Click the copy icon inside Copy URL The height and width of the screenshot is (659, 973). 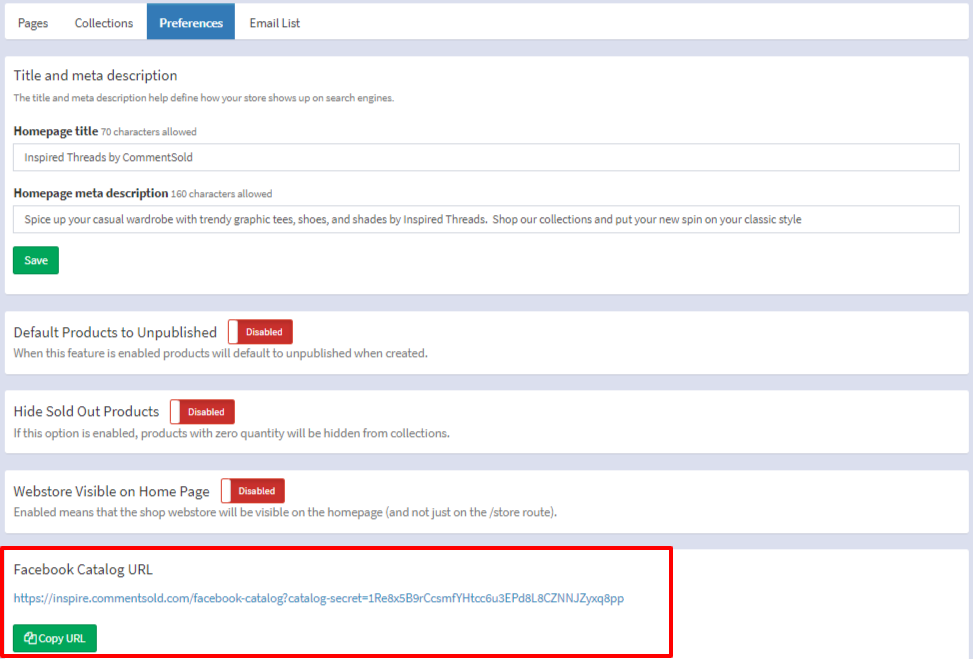(31, 638)
